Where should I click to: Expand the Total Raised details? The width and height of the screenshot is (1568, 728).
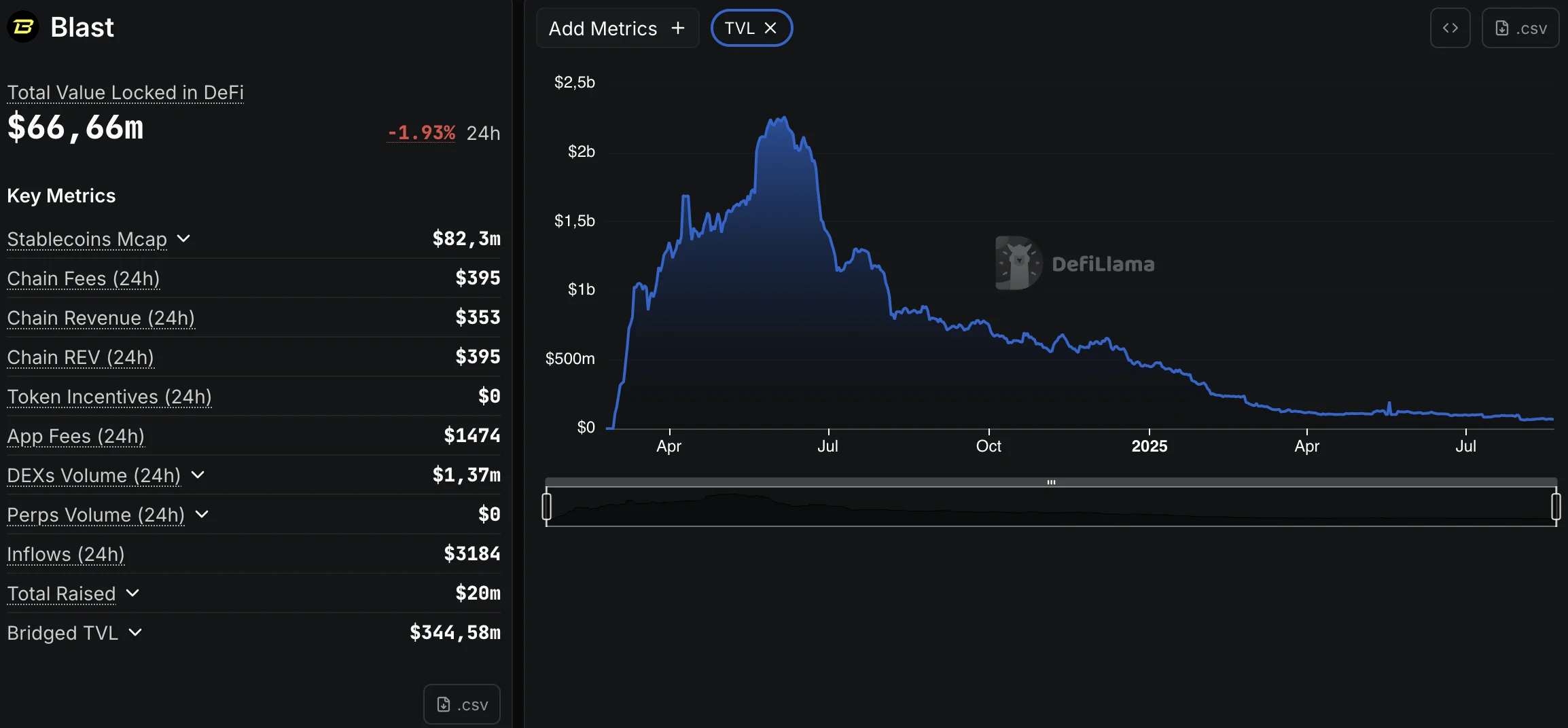[133, 594]
